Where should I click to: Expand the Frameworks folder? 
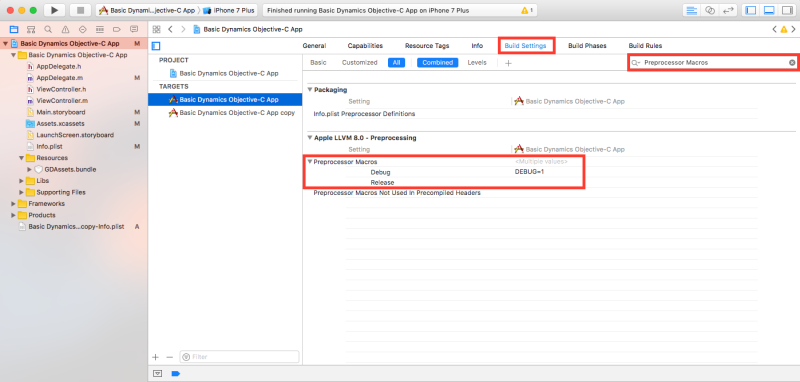click(x=13, y=203)
